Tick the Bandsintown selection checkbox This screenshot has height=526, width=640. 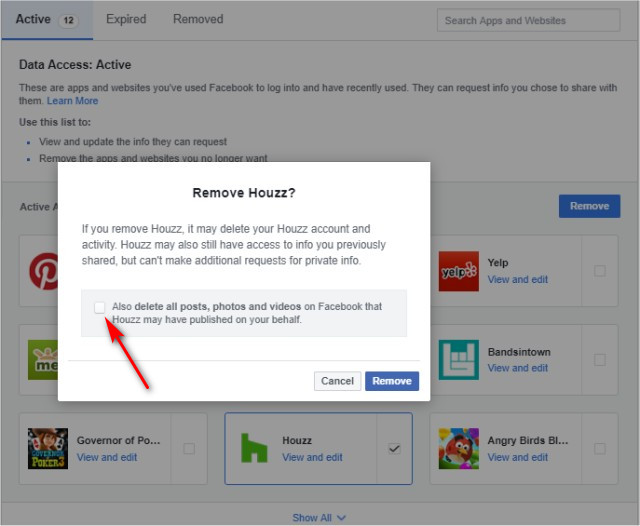(x=599, y=360)
